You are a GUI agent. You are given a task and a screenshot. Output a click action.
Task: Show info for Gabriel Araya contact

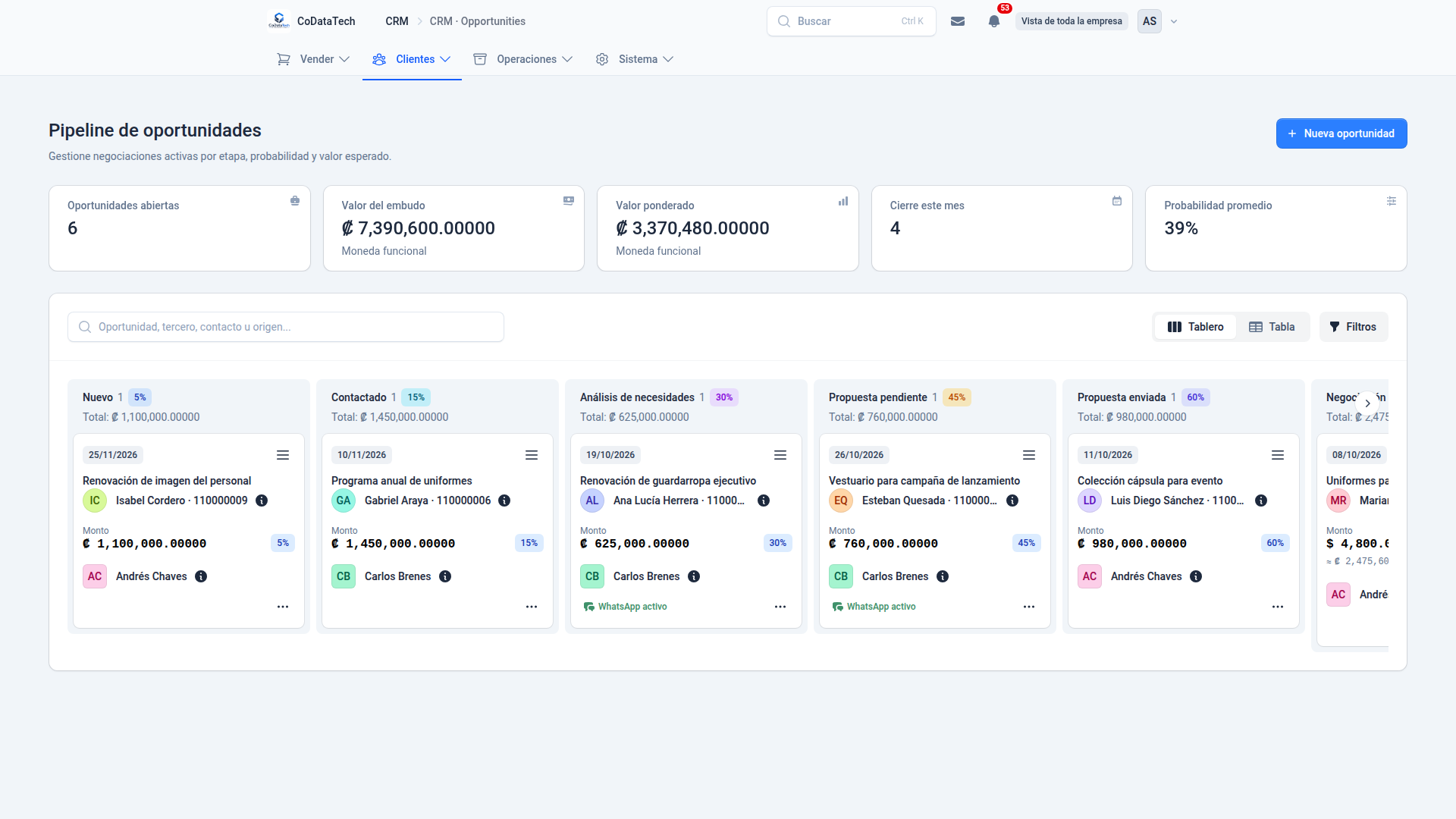click(x=504, y=500)
